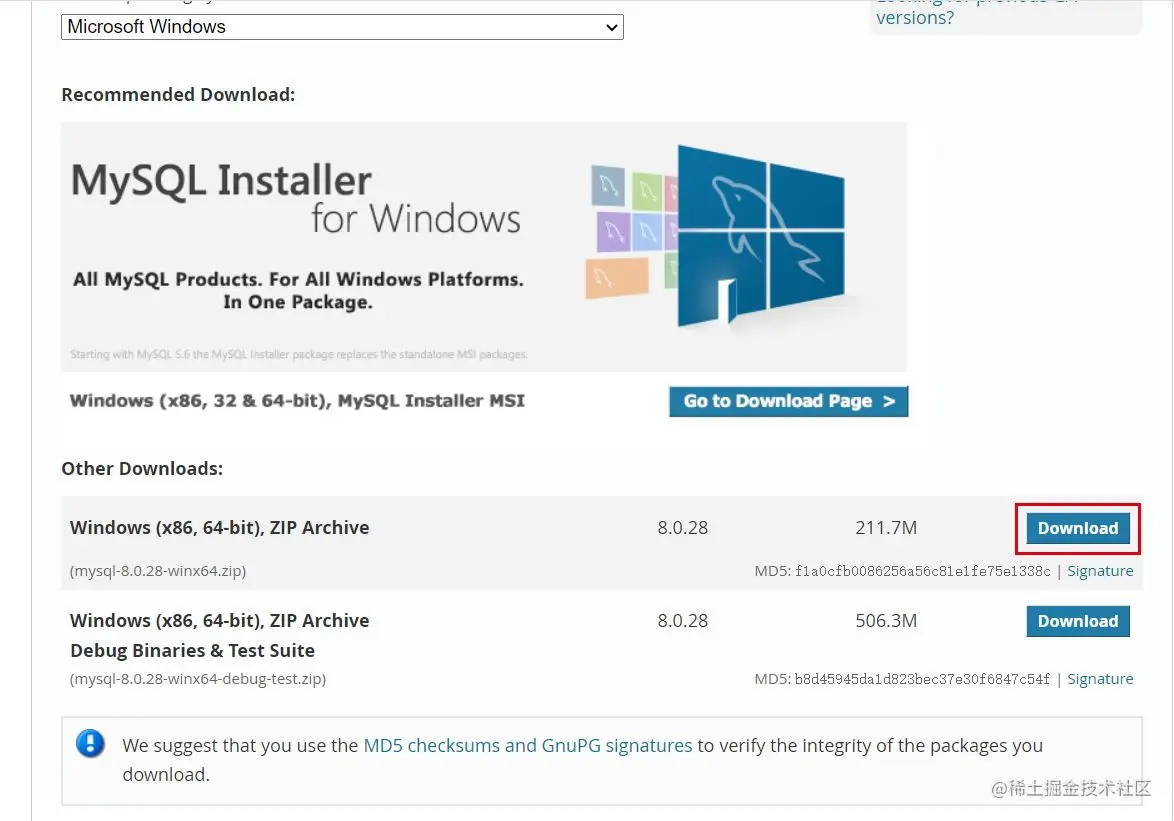Click the MD5 hash beginning f1a0cfb0086
The image size is (1174, 821).
coord(922,571)
